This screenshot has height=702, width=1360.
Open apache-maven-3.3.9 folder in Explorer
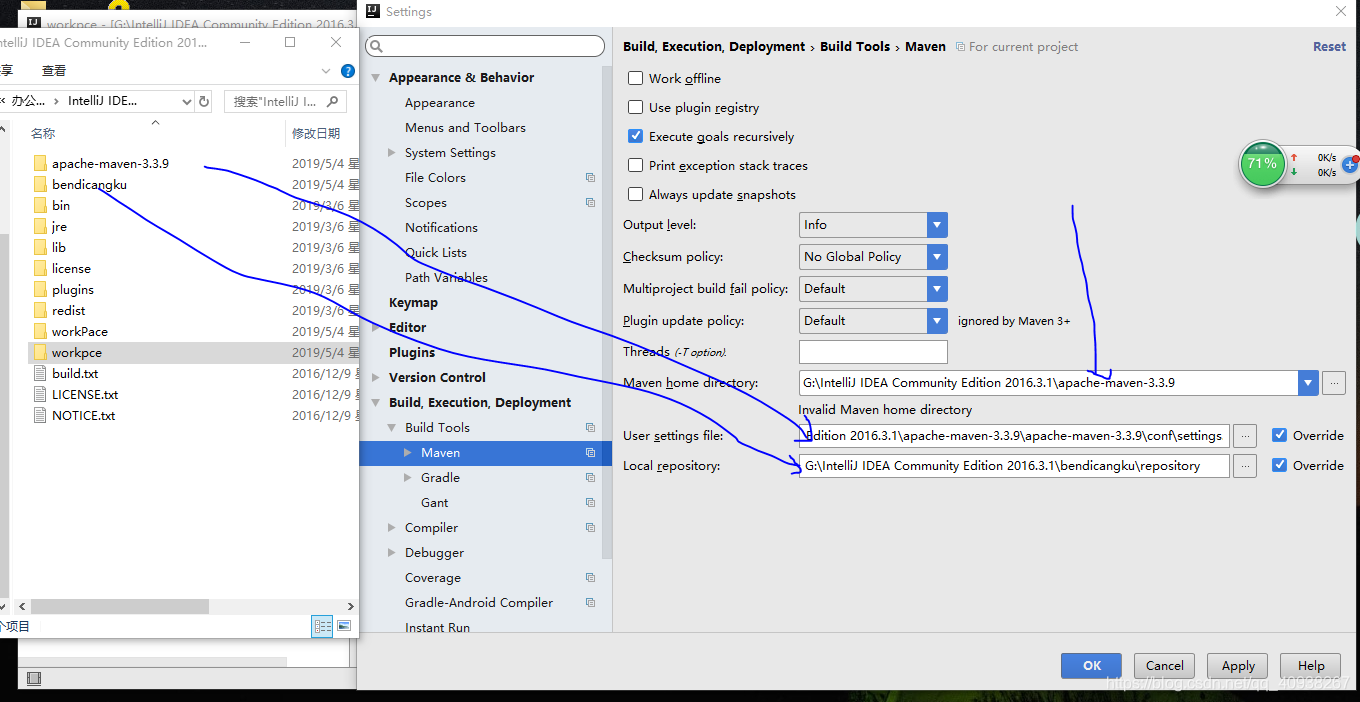tap(110, 163)
